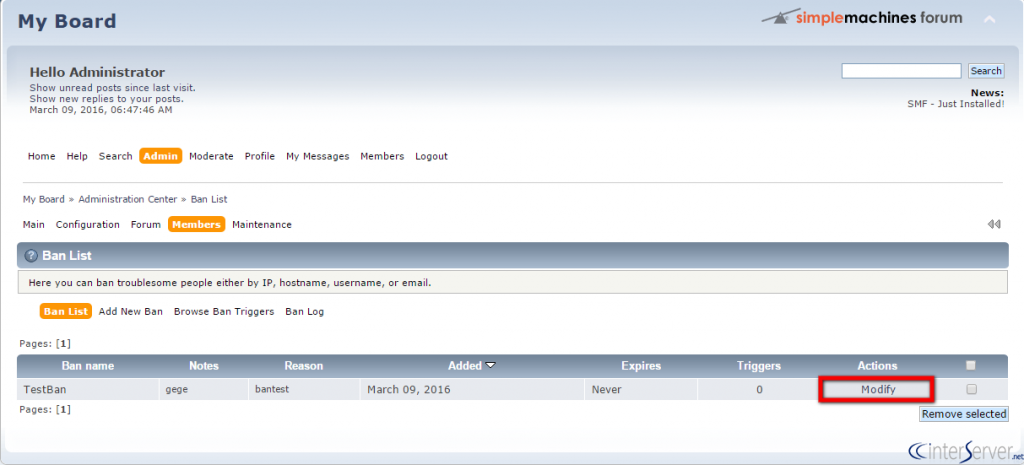Click the Search button beside the search box
This screenshot has height=465, width=1024.
tap(986, 71)
